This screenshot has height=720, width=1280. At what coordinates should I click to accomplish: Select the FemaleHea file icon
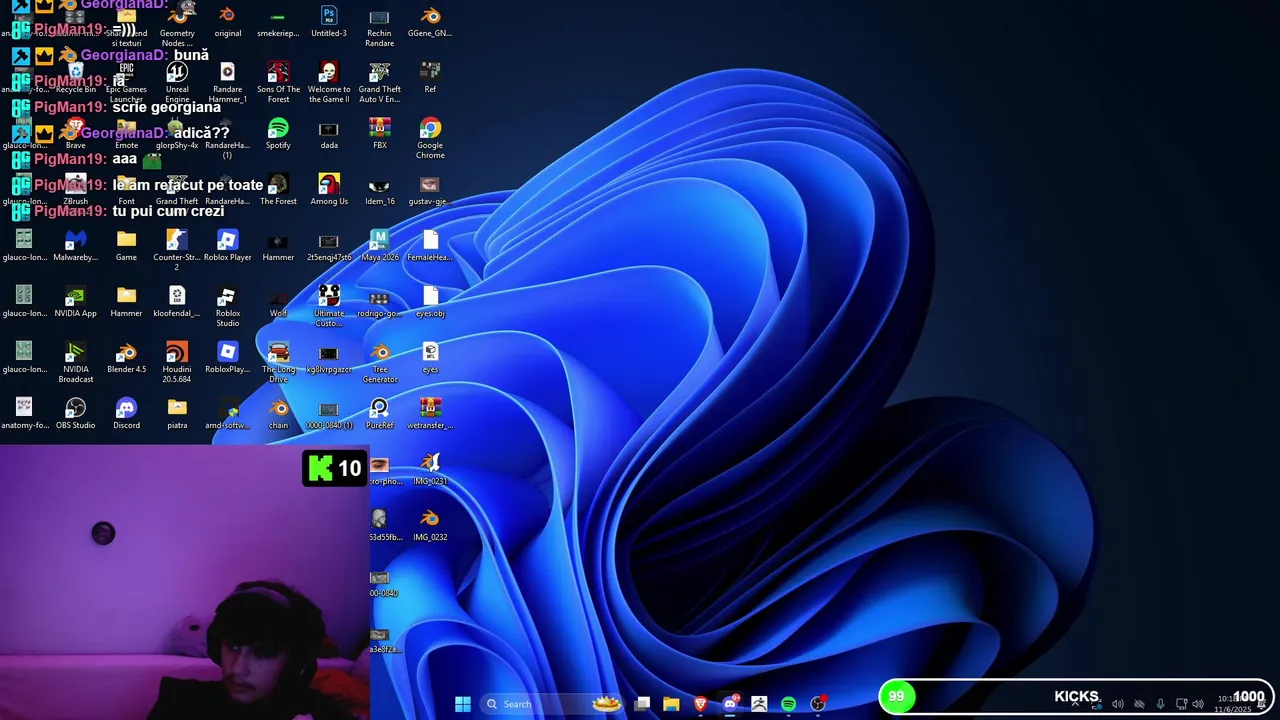(430, 246)
